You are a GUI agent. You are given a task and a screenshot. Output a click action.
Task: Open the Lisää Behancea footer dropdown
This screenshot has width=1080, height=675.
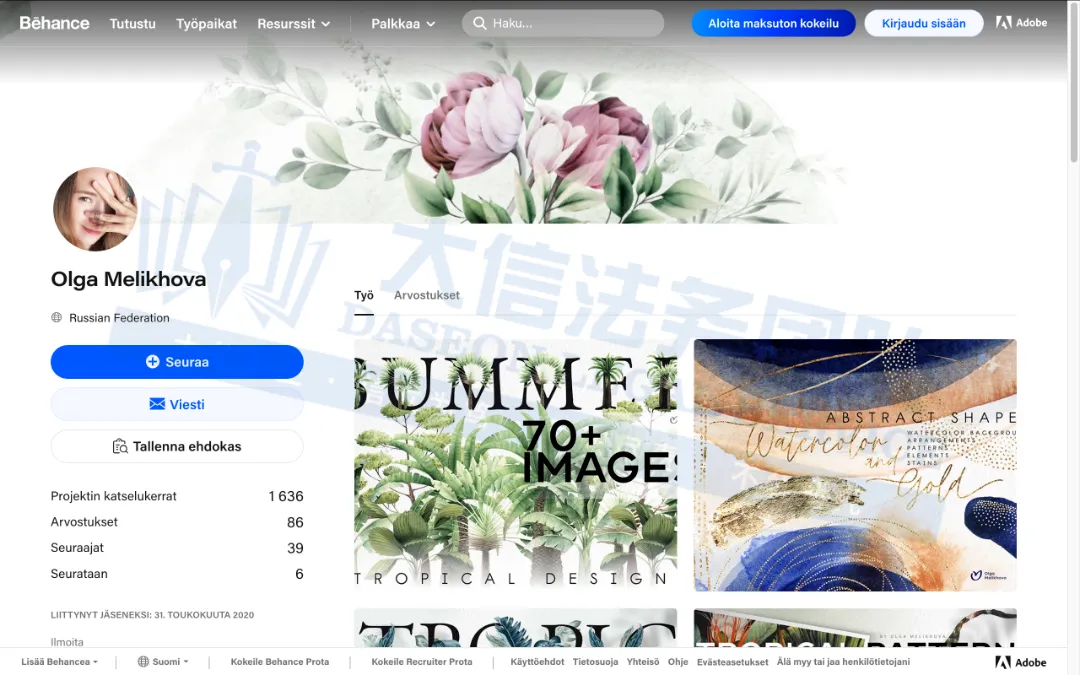click(59, 661)
